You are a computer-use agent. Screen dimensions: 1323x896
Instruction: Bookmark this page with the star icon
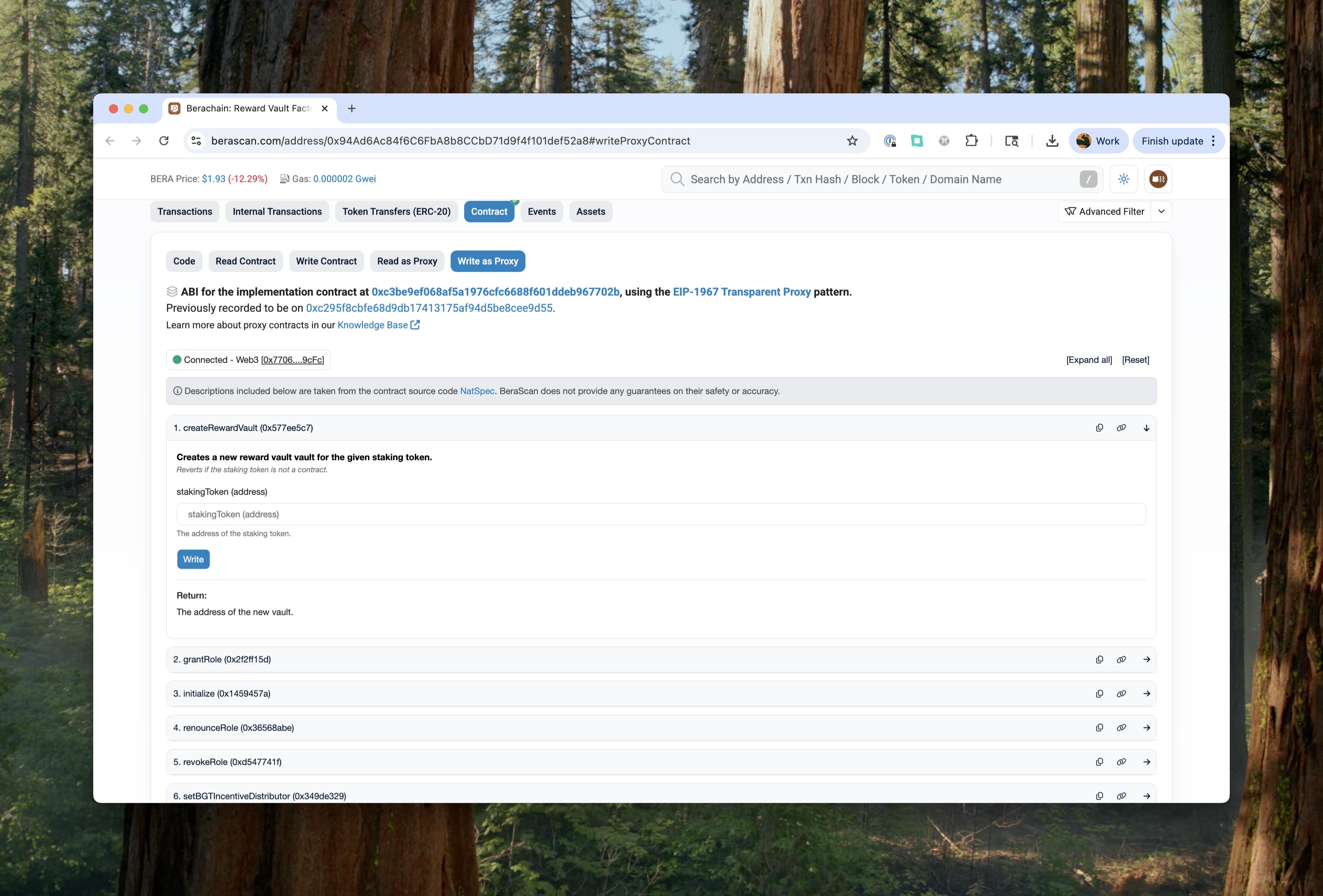[x=852, y=141]
